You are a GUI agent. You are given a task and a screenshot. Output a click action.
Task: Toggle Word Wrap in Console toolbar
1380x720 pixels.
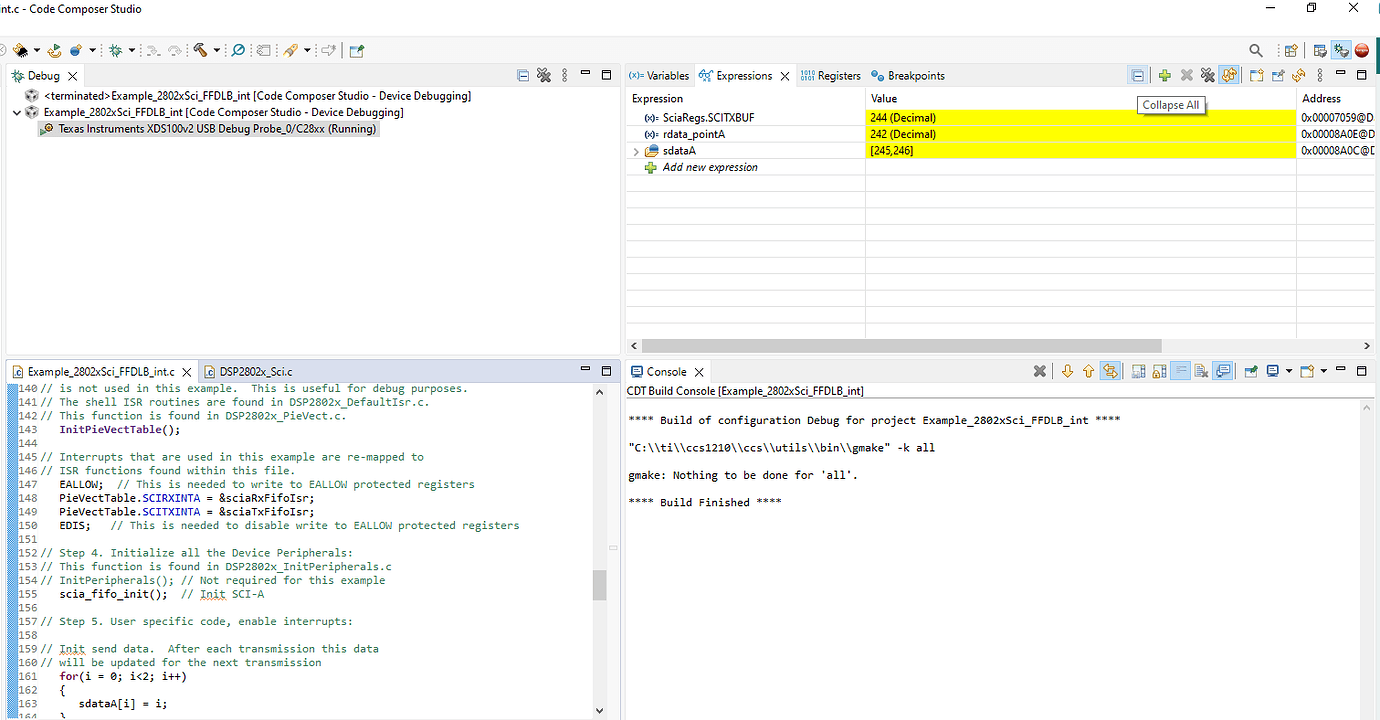[1181, 371]
